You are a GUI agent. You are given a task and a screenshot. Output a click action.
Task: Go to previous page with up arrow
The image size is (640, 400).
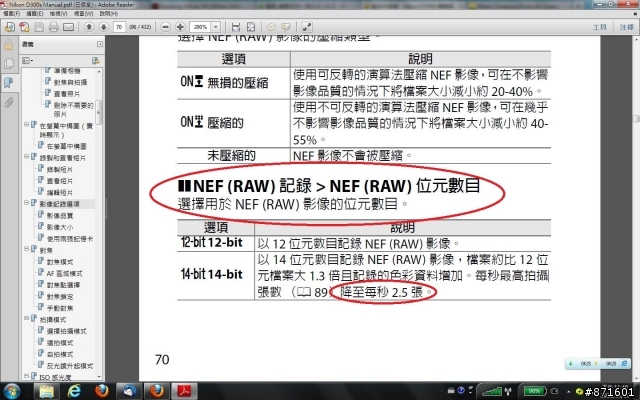pos(89,27)
